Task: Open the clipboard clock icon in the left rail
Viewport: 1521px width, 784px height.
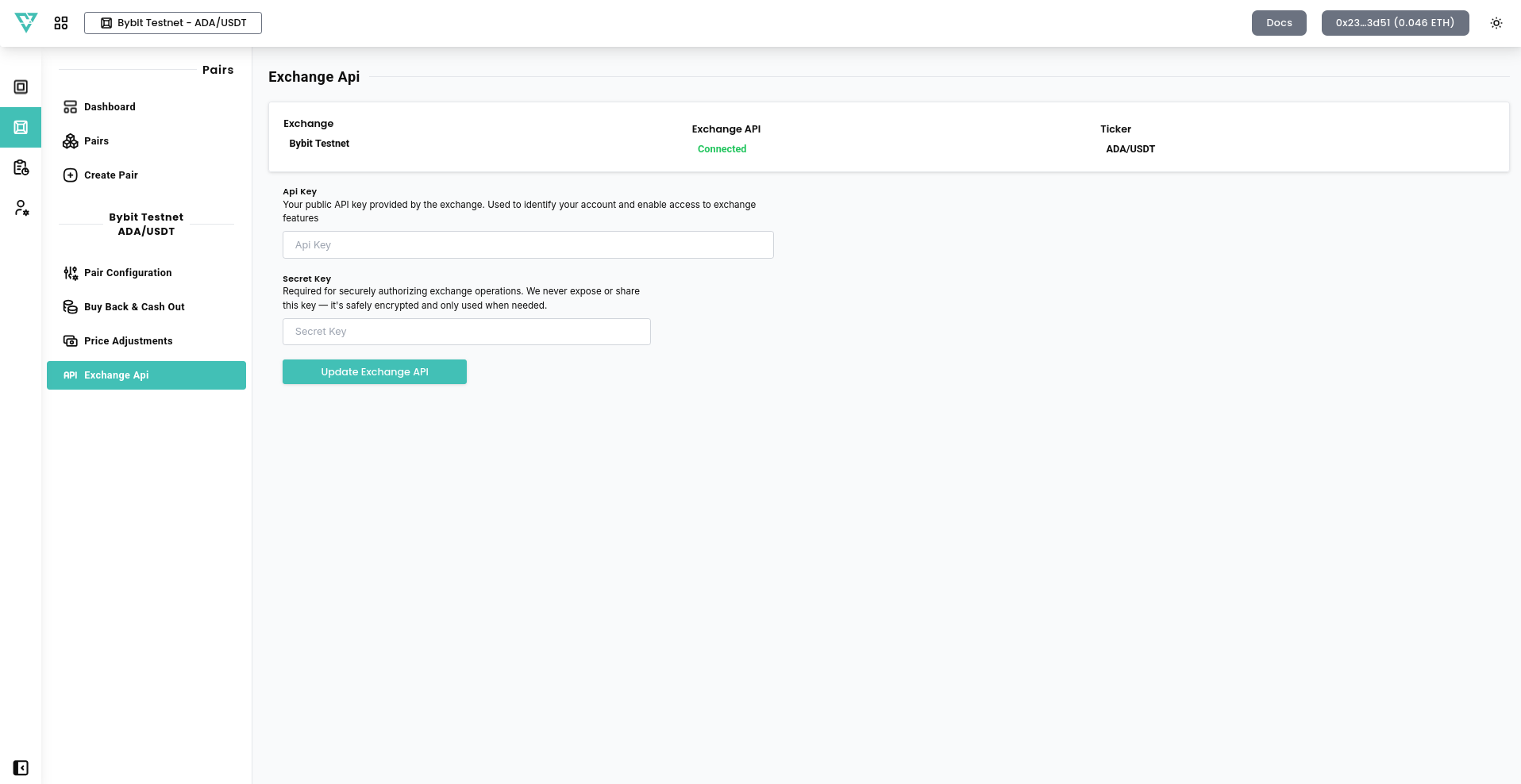Action: (21, 167)
